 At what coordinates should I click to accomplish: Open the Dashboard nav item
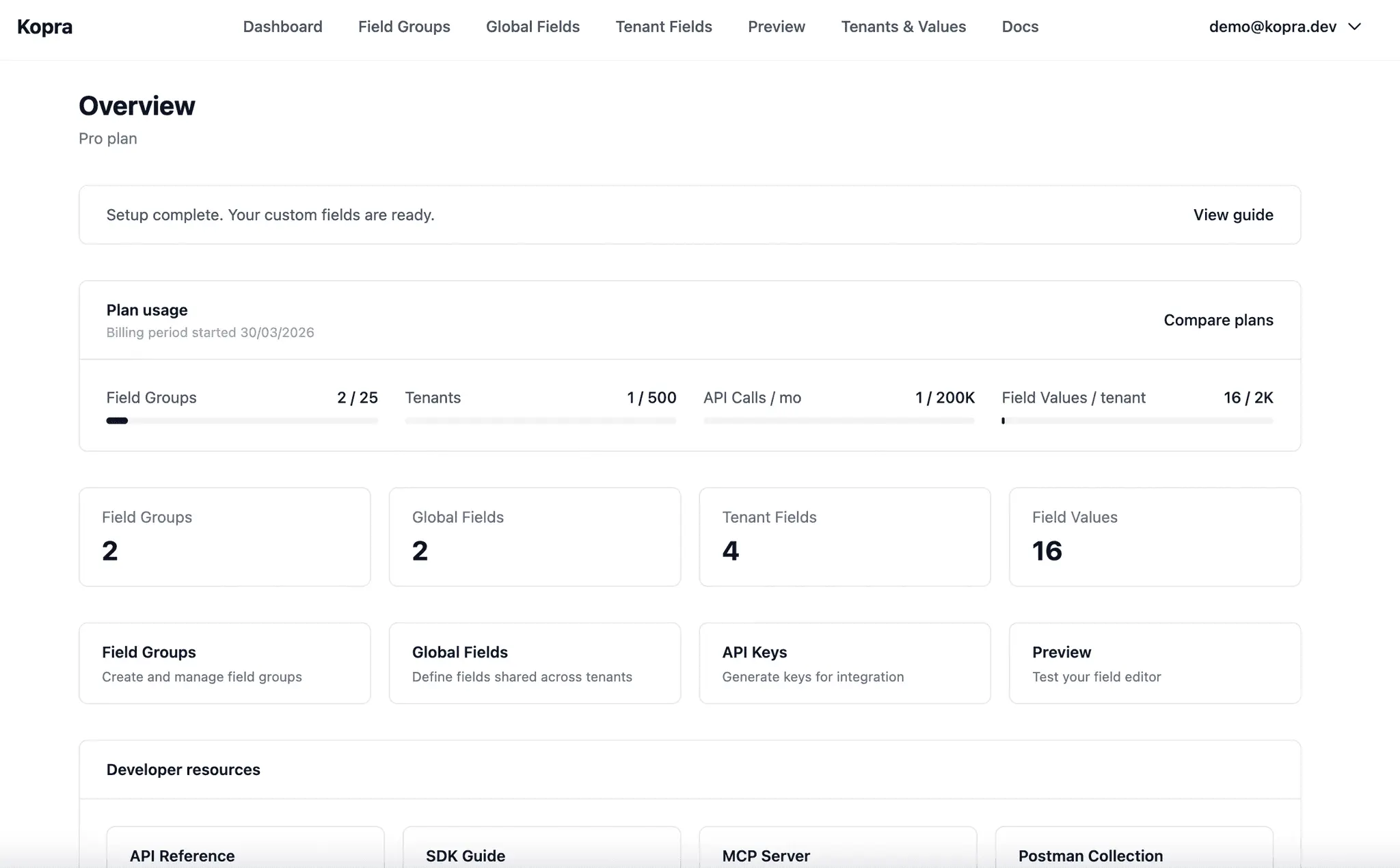[x=282, y=27]
